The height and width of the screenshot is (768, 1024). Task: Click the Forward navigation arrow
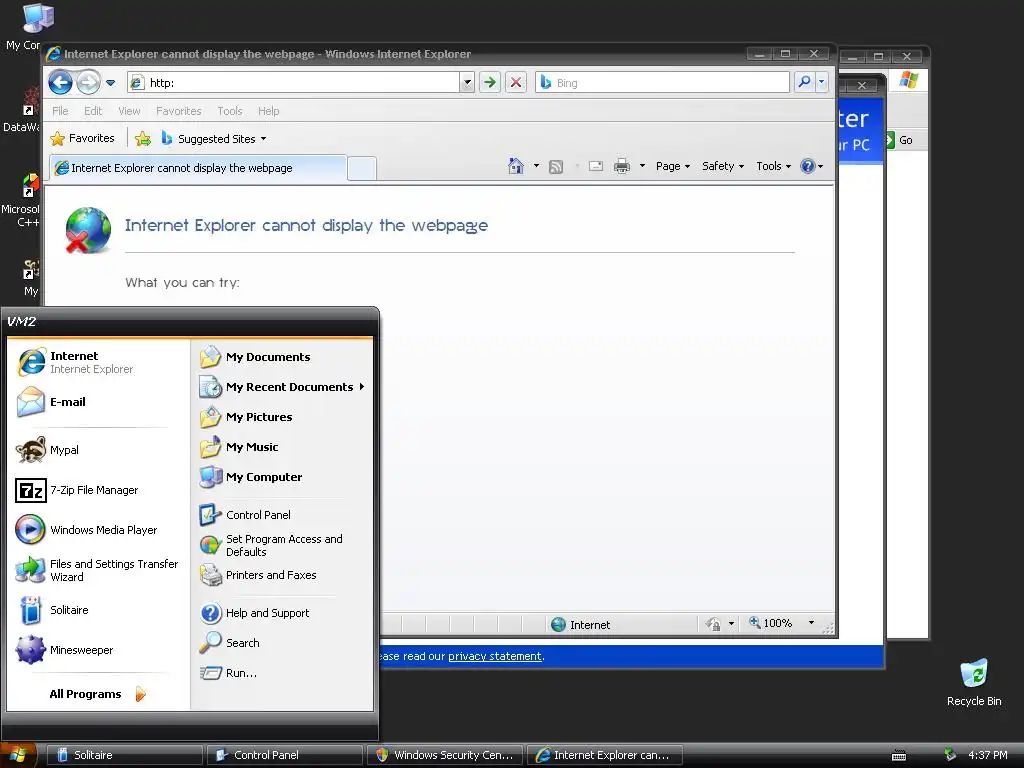[x=88, y=83]
